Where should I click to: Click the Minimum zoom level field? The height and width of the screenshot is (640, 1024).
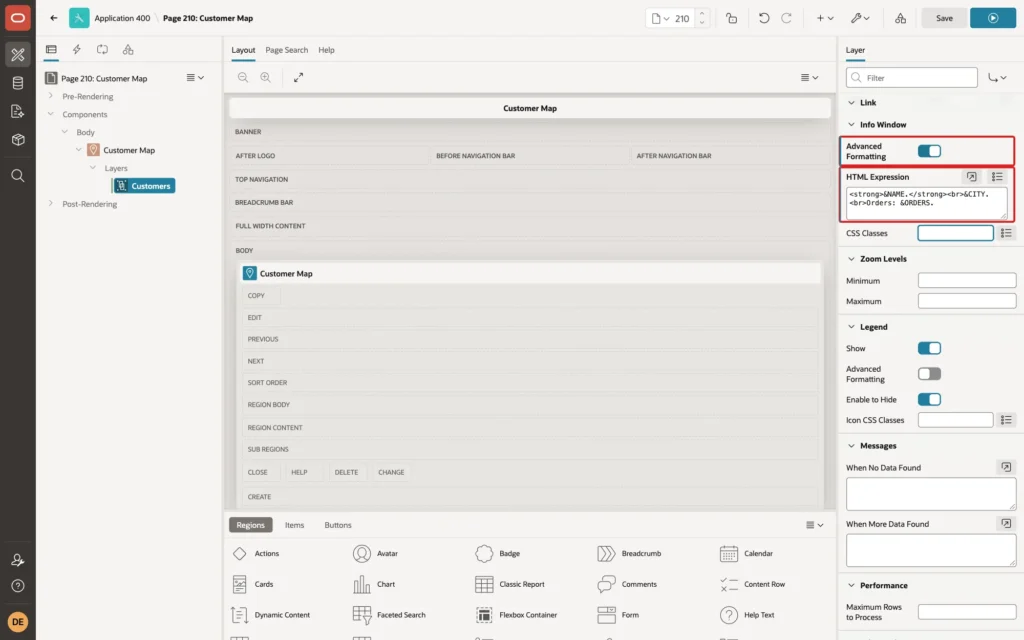click(x=967, y=281)
